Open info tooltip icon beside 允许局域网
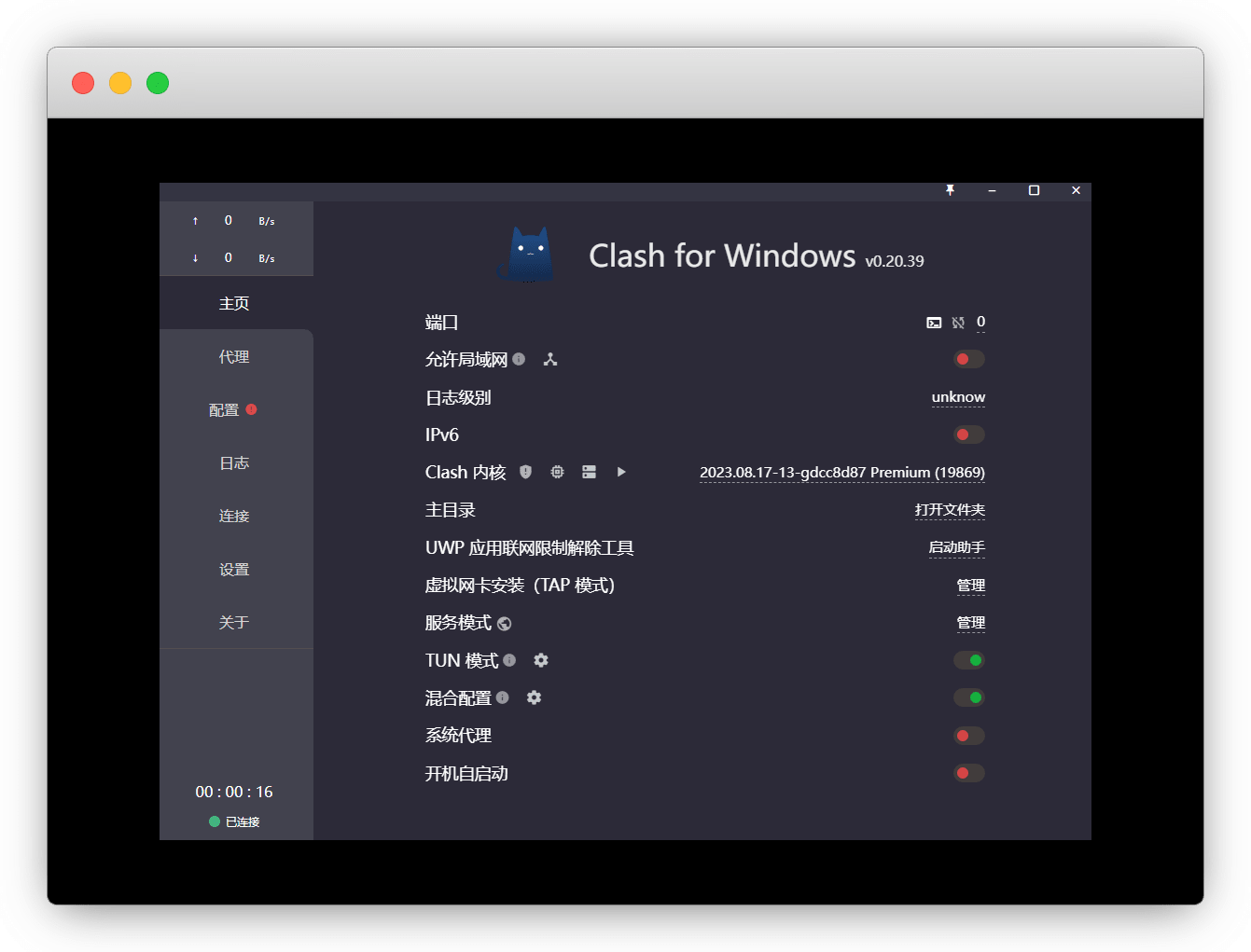 click(519, 359)
